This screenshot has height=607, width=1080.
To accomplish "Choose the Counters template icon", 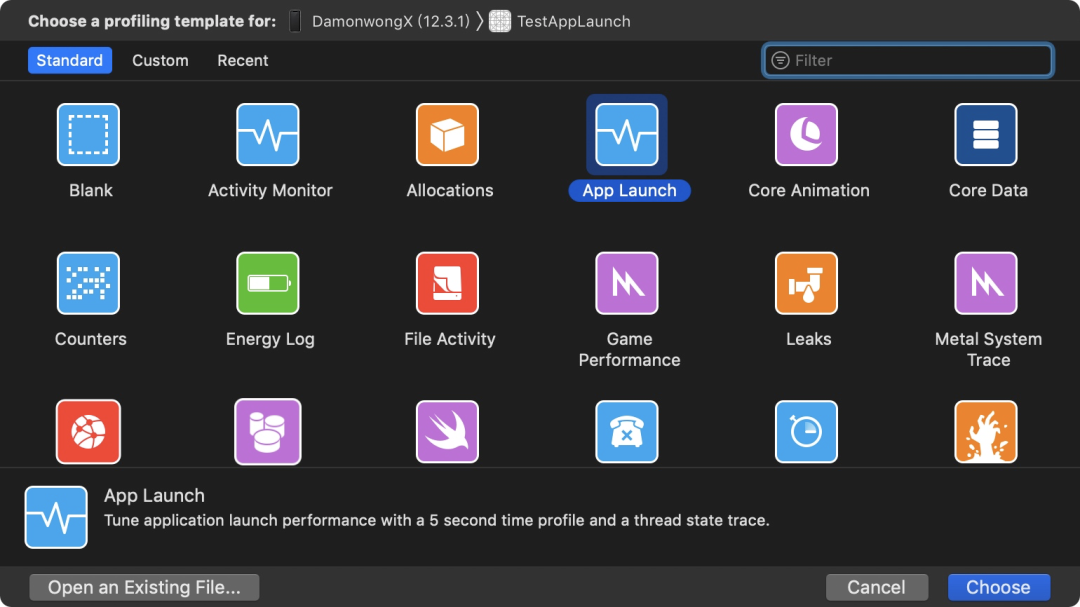I will pos(88,283).
